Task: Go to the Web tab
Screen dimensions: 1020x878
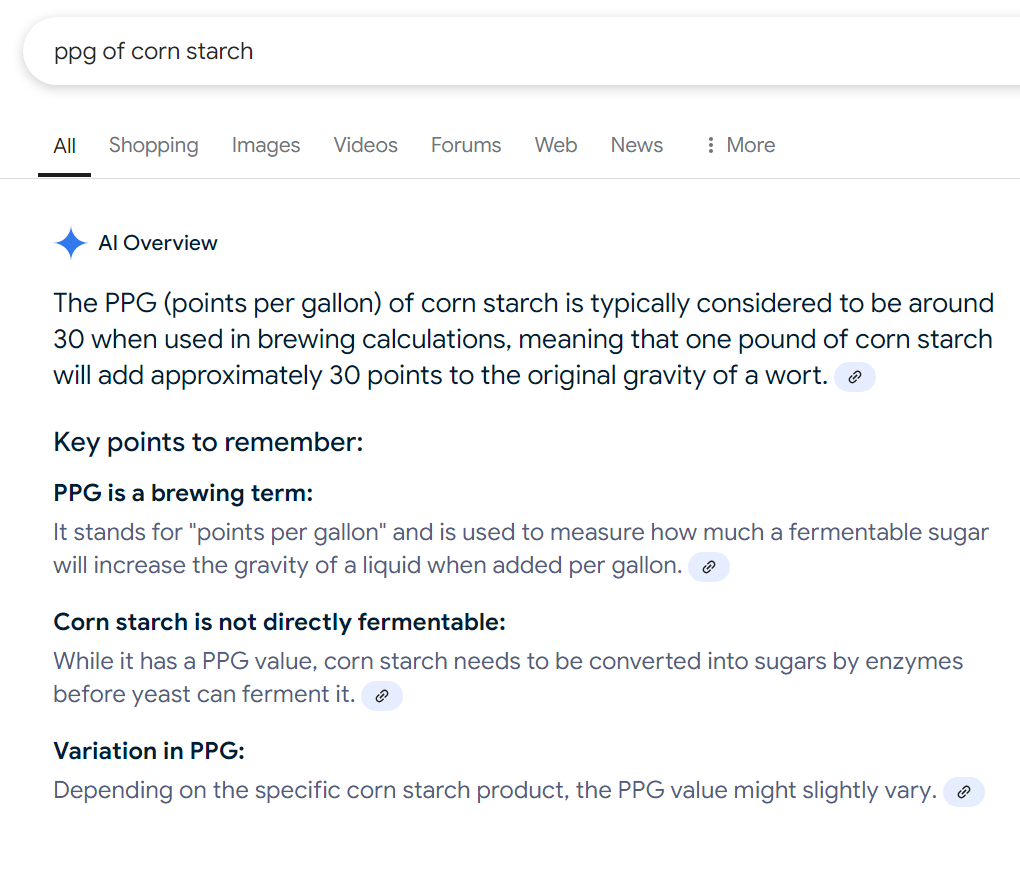Action: click(x=556, y=145)
